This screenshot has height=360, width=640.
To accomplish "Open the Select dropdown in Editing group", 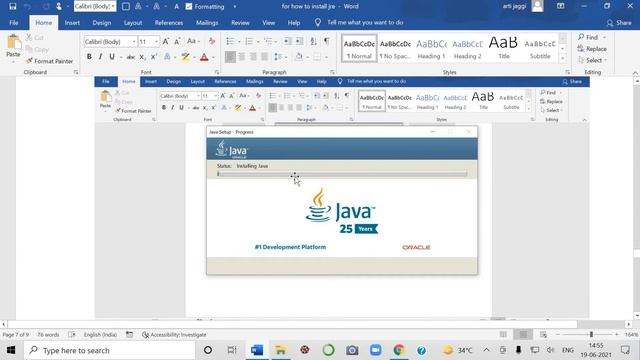I will (x=593, y=60).
